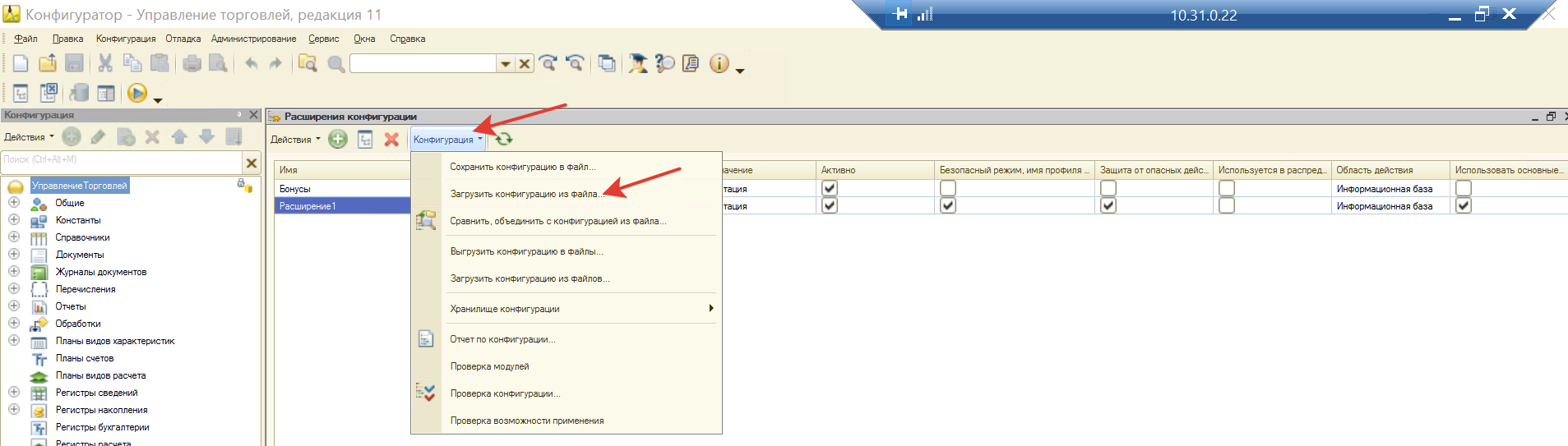The width and height of the screenshot is (1568, 446).
Task: Open the Сервис menu
Action: [x=323, y=39]
